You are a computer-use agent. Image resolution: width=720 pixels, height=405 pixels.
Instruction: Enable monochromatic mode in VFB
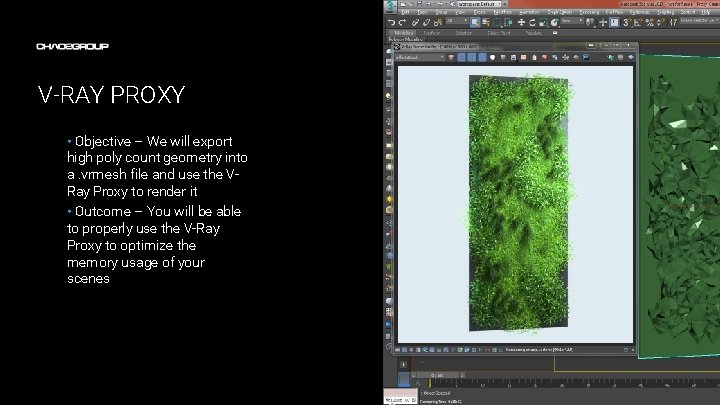click(x=503, y=57)
